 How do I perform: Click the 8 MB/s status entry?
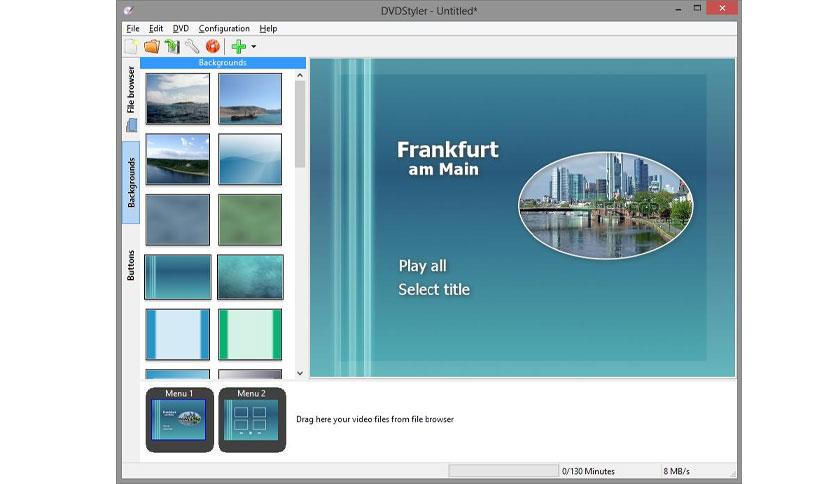point(676,471)
